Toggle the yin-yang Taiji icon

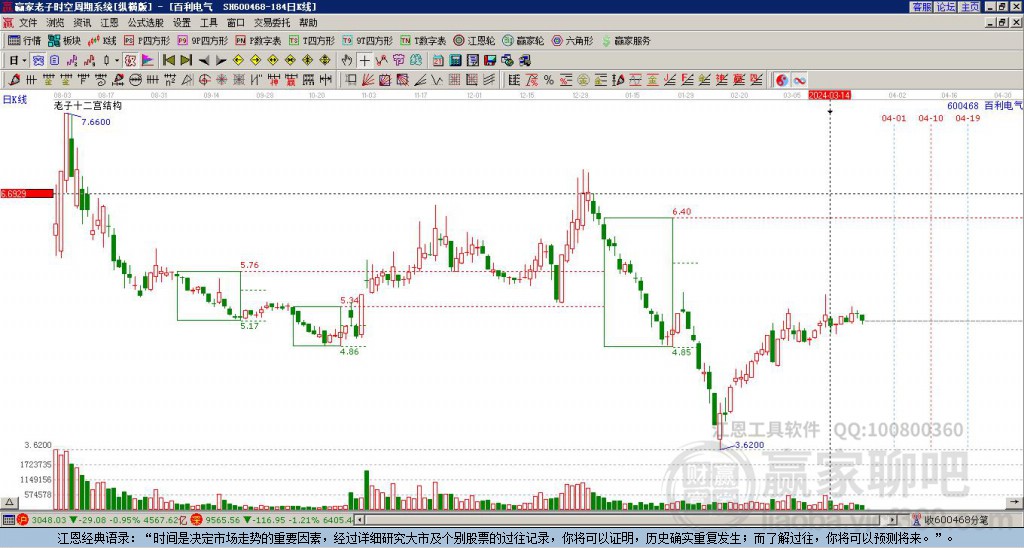[782, 80]
